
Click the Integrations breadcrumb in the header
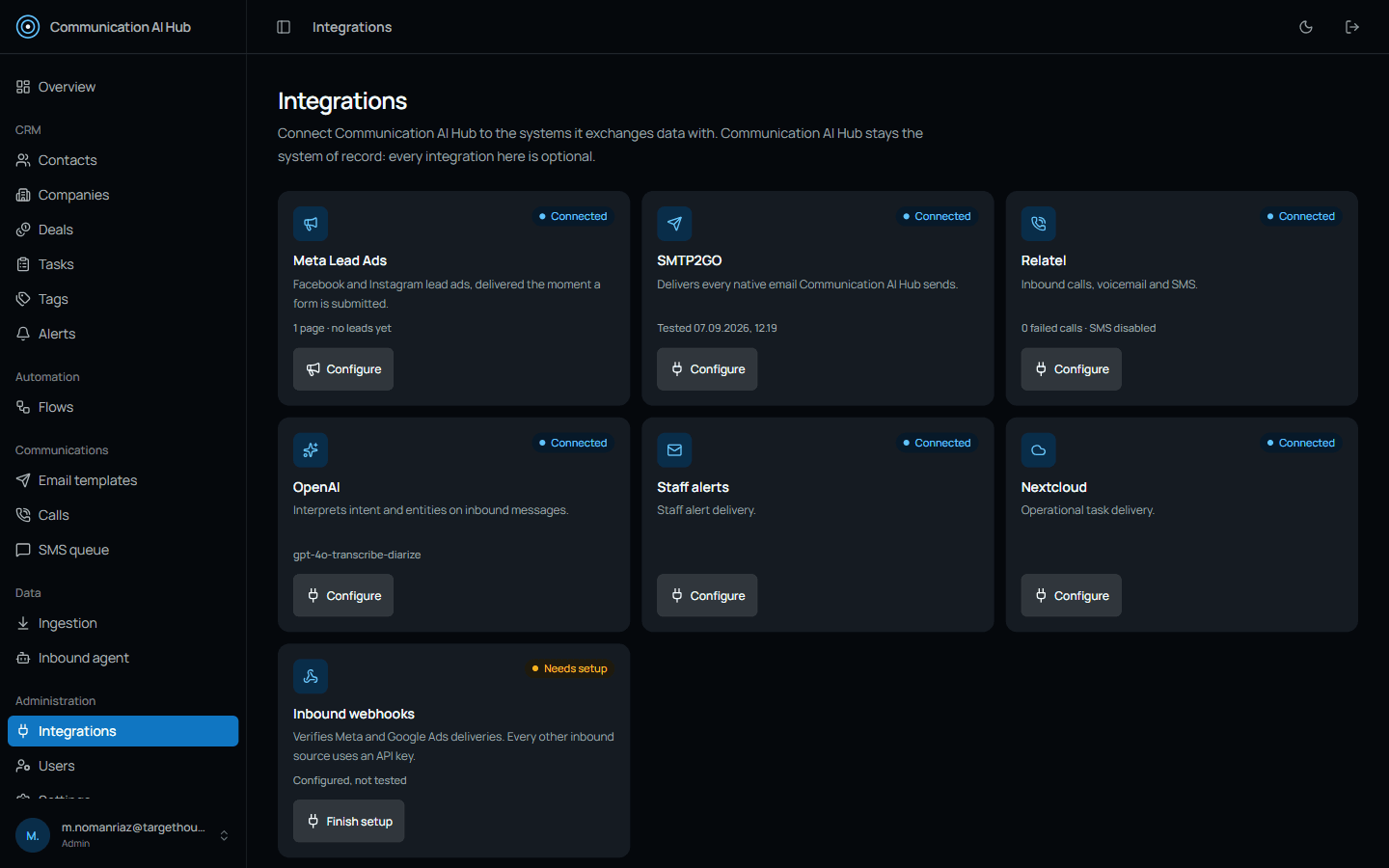click(x=352, y=27)
